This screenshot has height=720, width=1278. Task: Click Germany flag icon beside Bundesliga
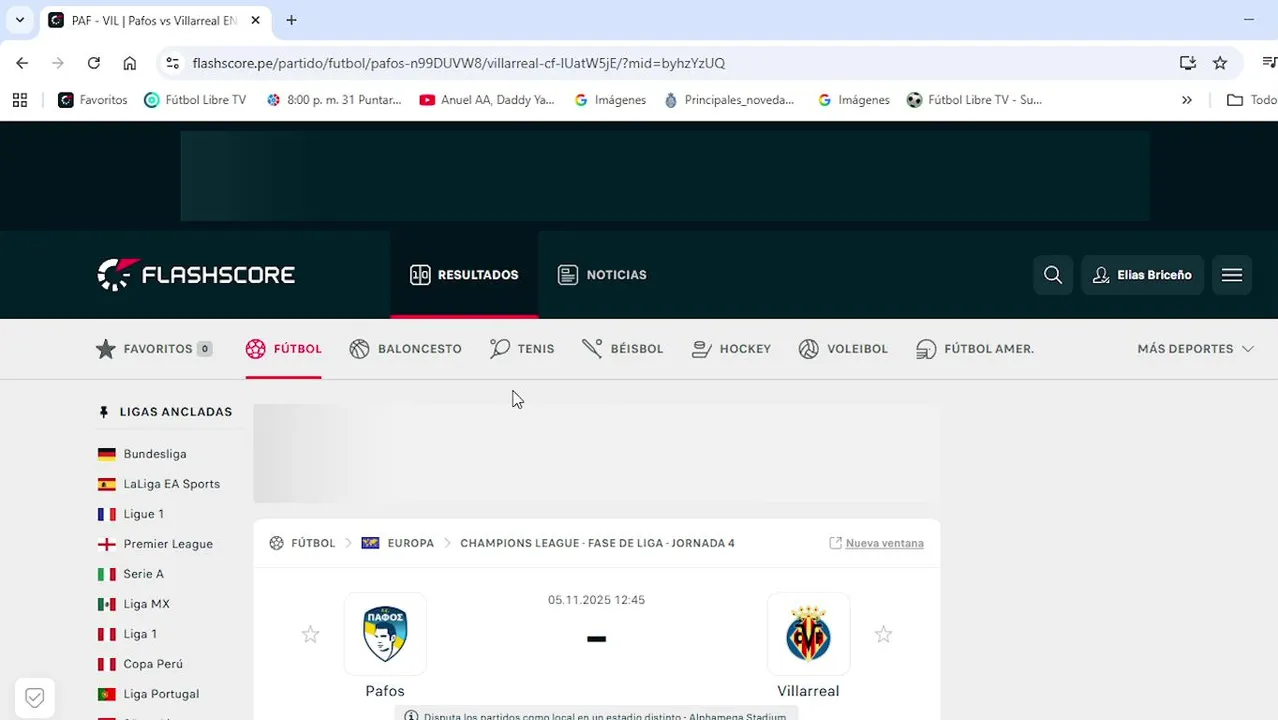tap(106, 454)
